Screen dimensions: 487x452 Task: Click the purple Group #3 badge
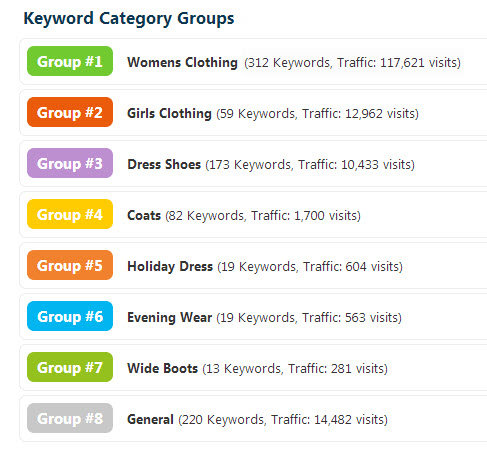tap(70, 163)
